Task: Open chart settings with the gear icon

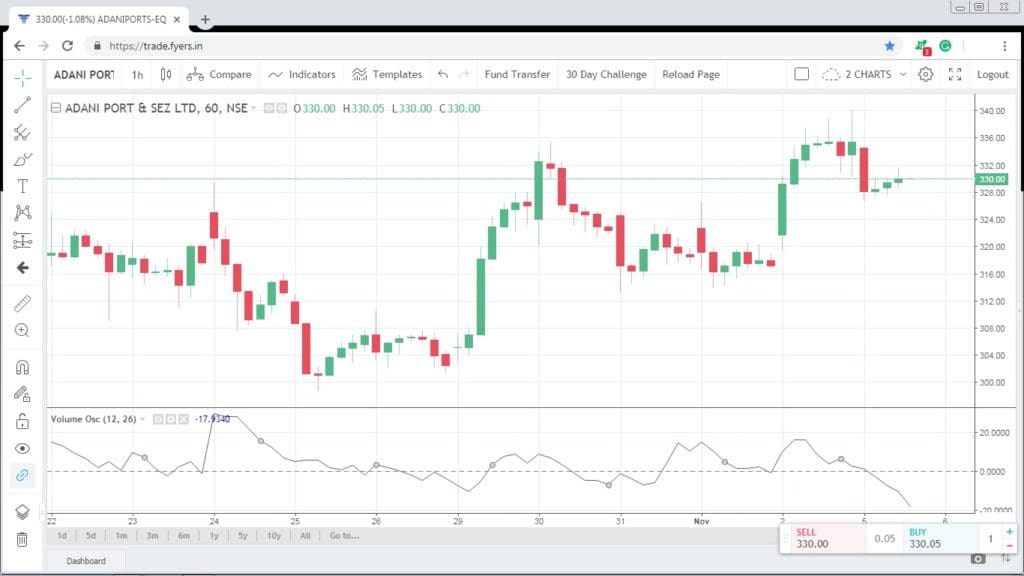Action: click(925, 74)
